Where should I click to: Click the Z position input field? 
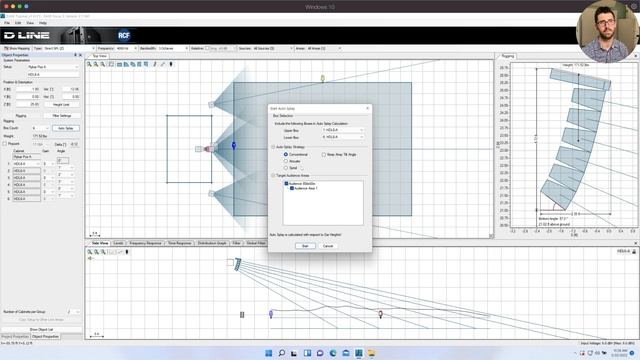point(27,104)
